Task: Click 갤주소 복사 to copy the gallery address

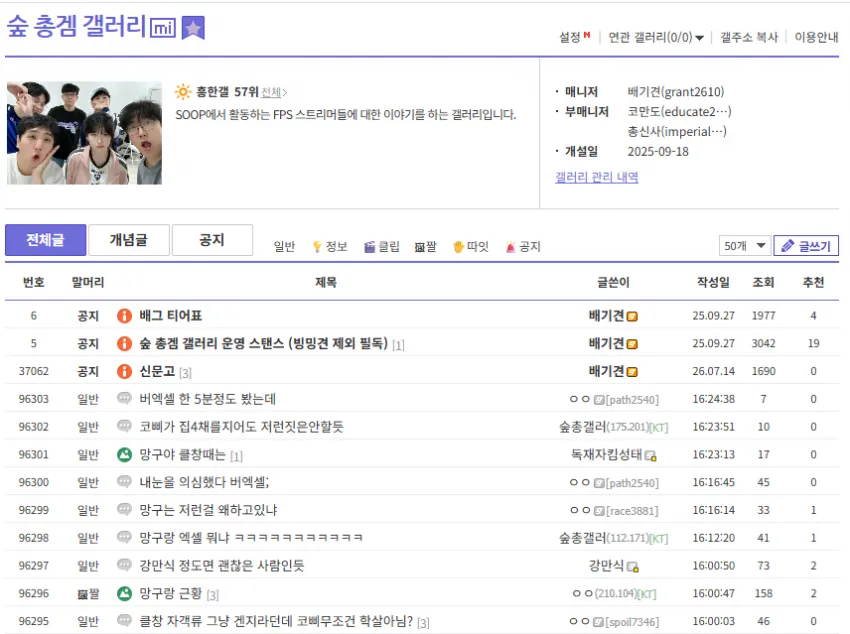Action: (x=749, y=37)
